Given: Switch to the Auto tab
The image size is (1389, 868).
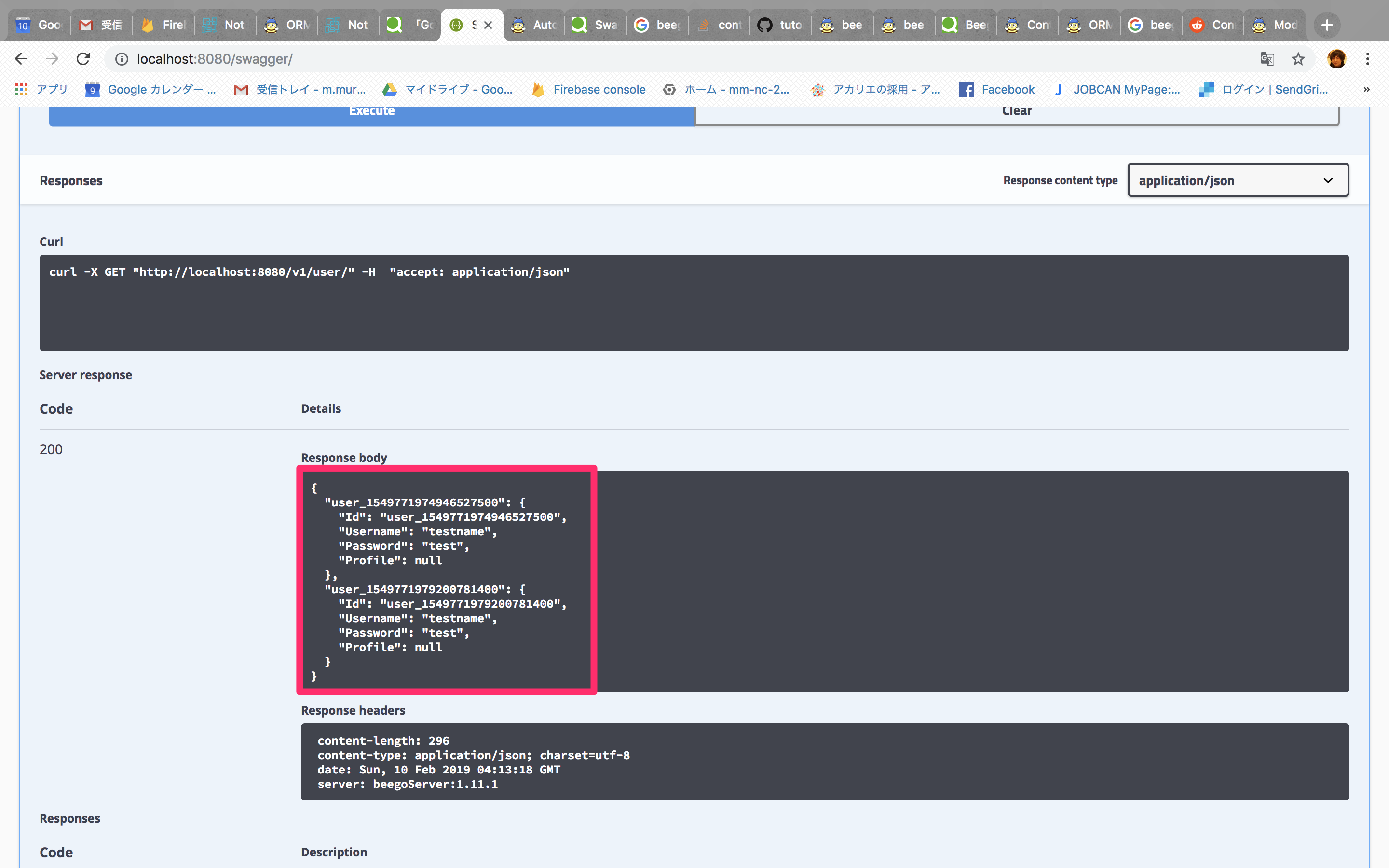Looking at the screenshot, I should (533, 25).
